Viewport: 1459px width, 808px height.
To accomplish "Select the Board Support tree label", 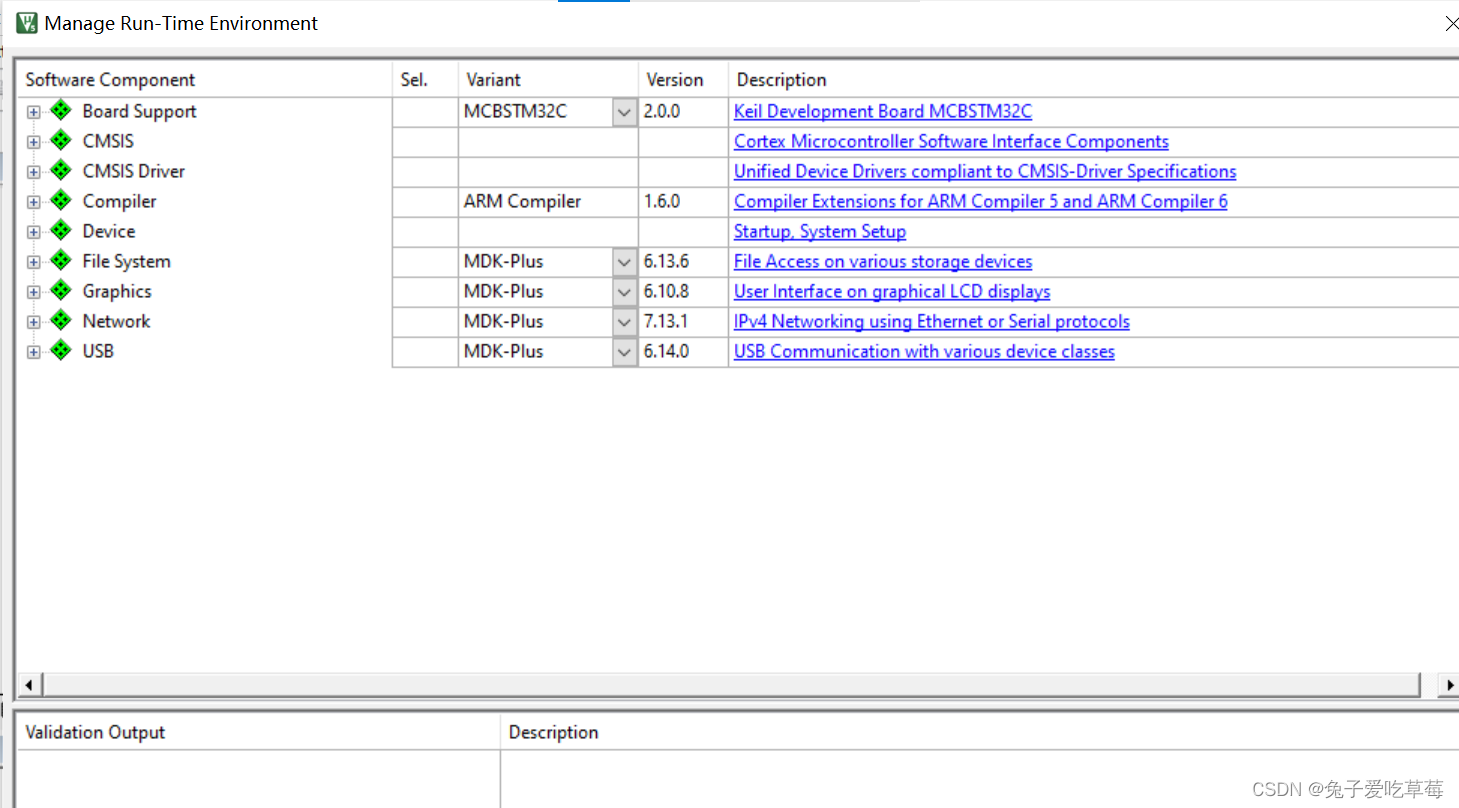I will point(139,111).
